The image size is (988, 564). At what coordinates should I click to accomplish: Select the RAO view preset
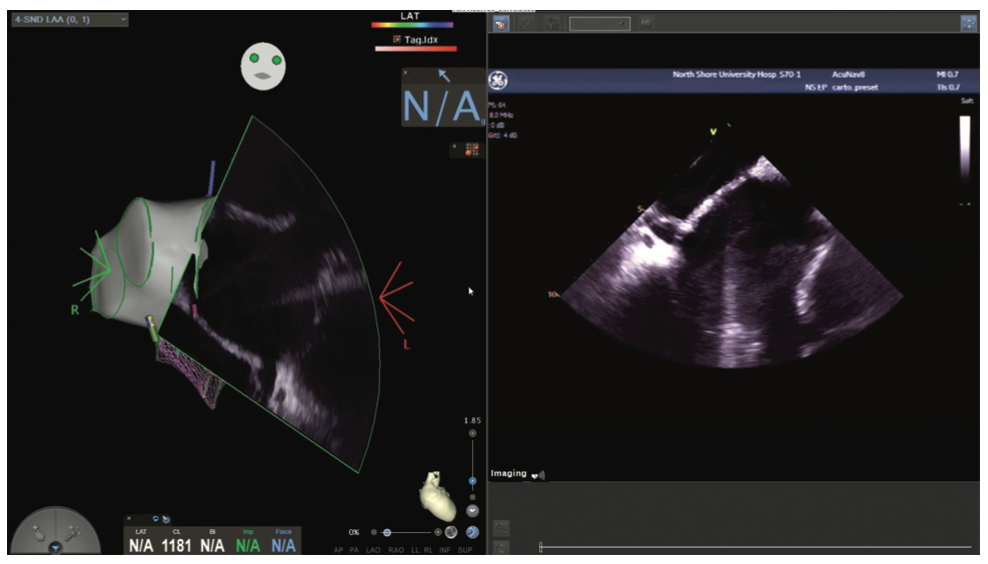396,550
